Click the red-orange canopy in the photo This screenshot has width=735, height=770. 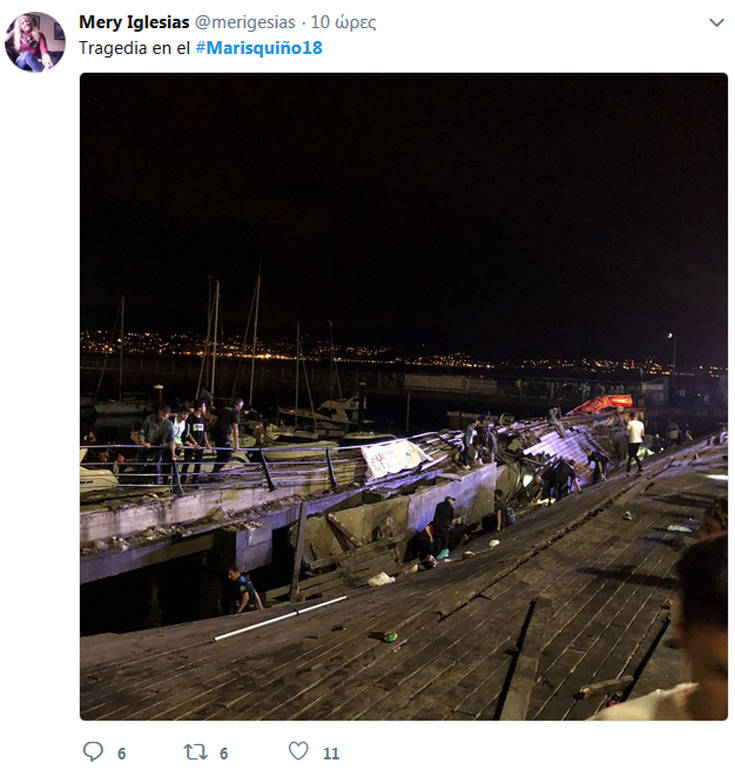pyautogui.click(x=603, y=403)
